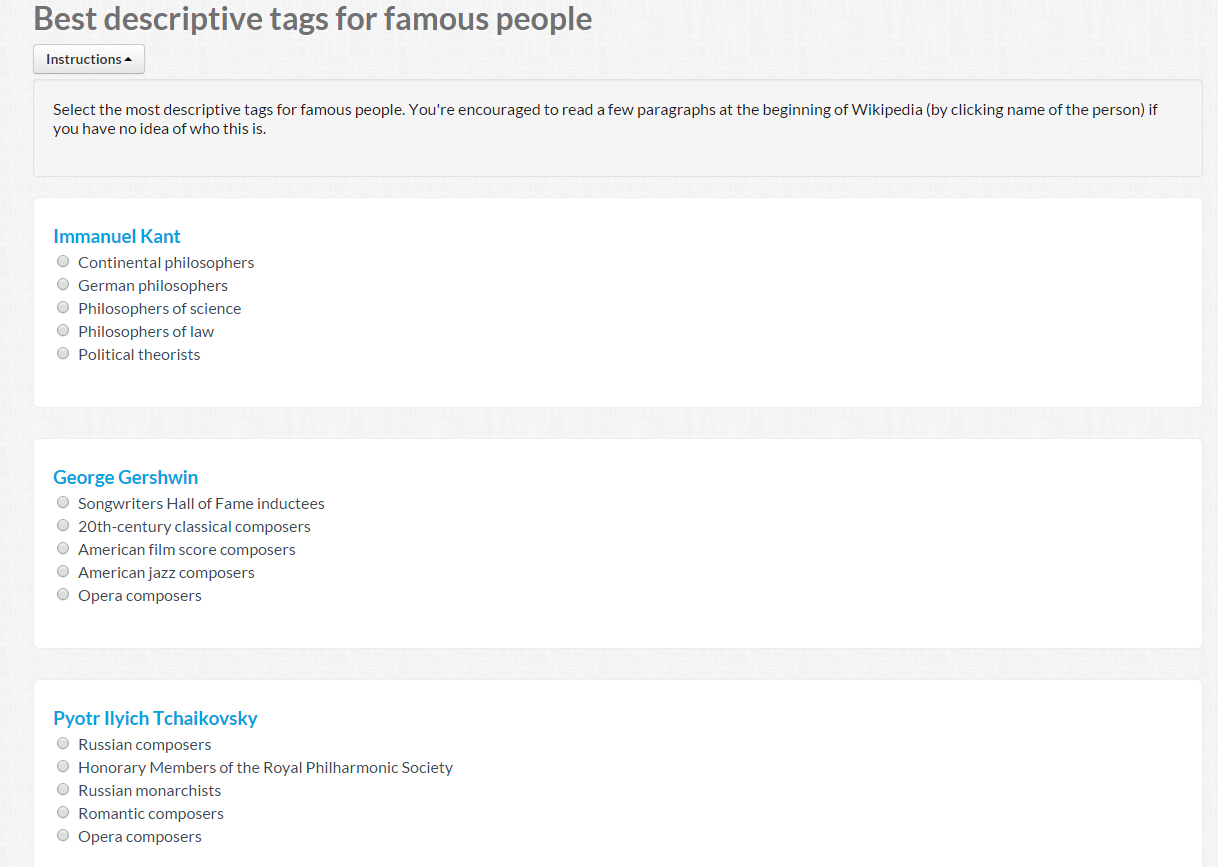
Task: Pick Philosophers of law option
Action: click(63, 330)
